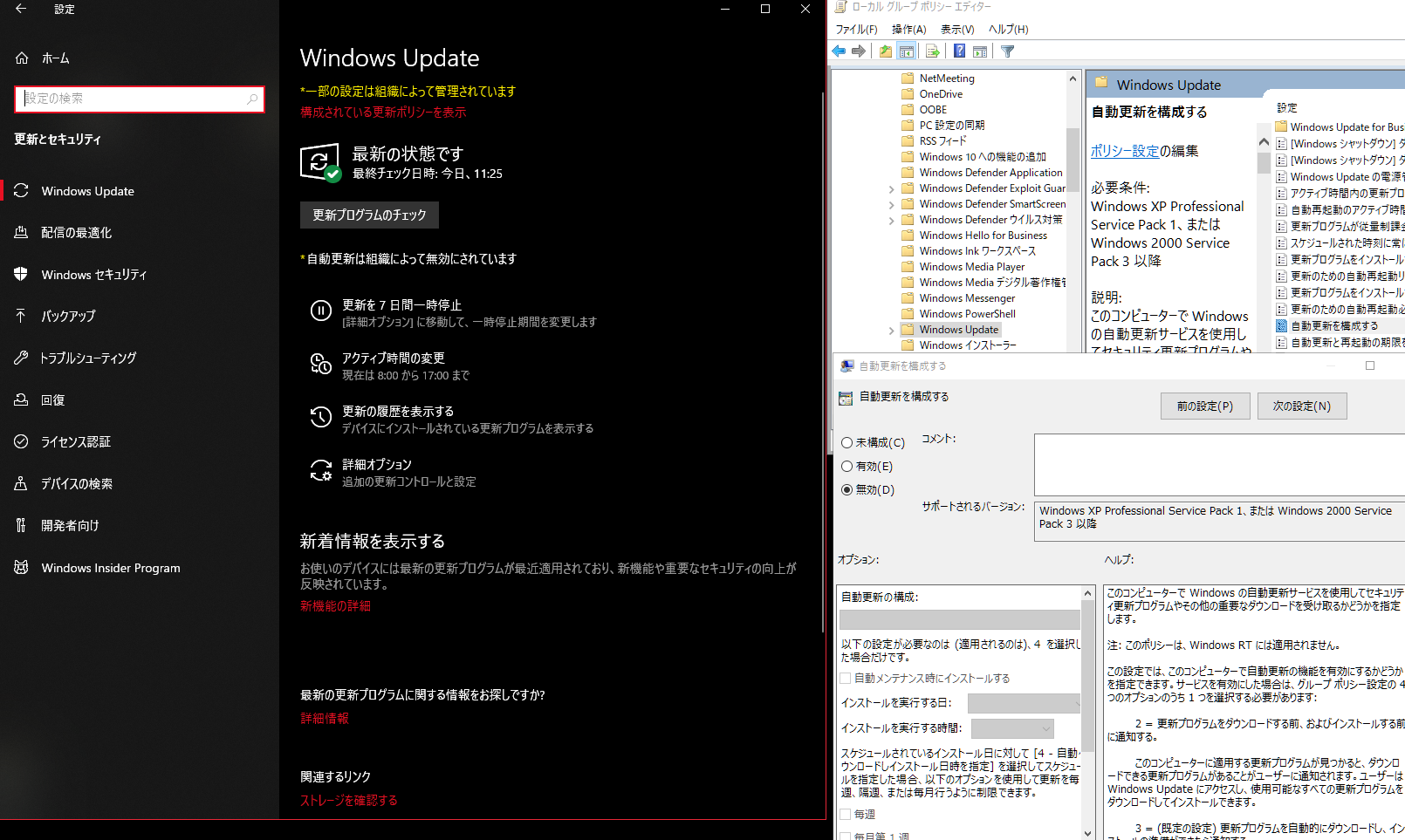Open 構成されている更新ポリシーを表示 link
The height and width of the screenshot is (840, 1405).
point(383,113)
